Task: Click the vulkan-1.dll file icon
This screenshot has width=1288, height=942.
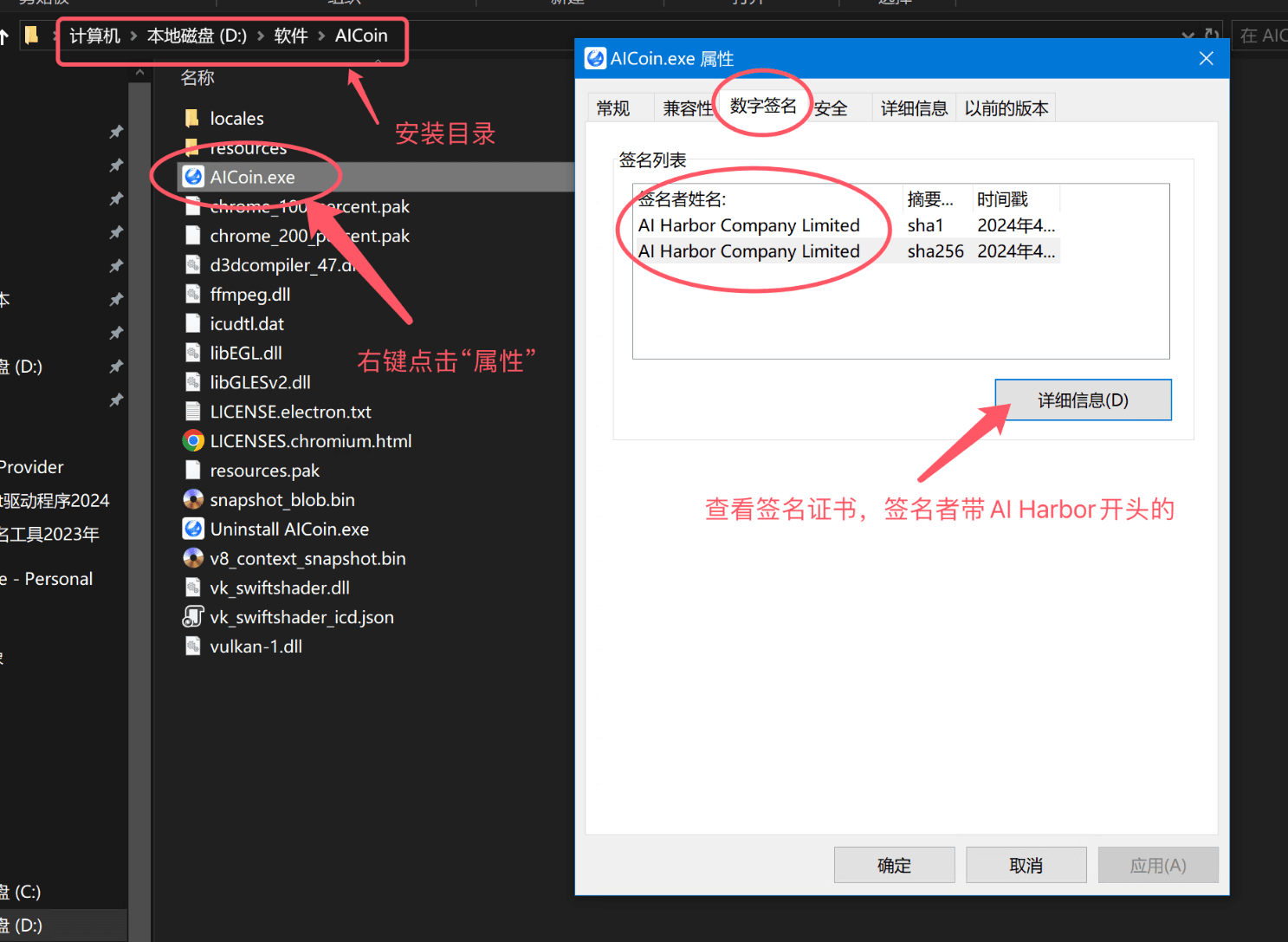Action: coord(193,646)
